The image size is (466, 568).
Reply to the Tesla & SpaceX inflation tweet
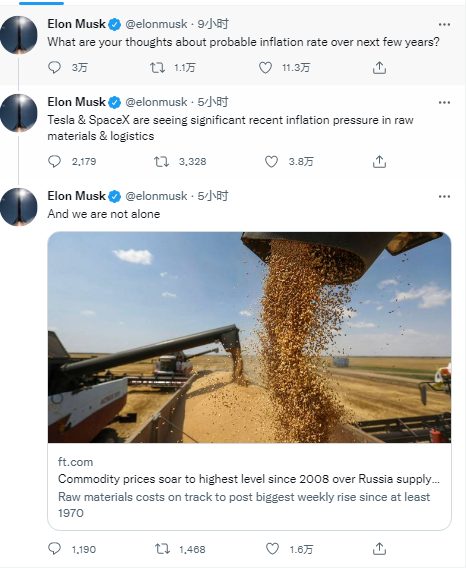[x=54, y=162]
